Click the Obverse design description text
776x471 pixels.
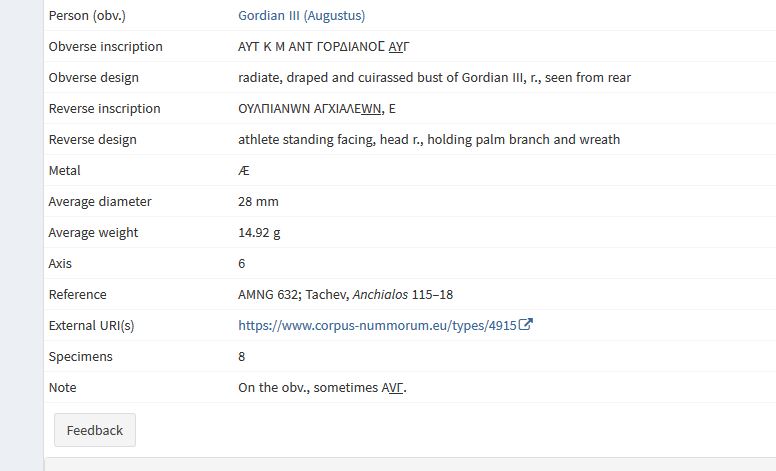tap(434, 78)
